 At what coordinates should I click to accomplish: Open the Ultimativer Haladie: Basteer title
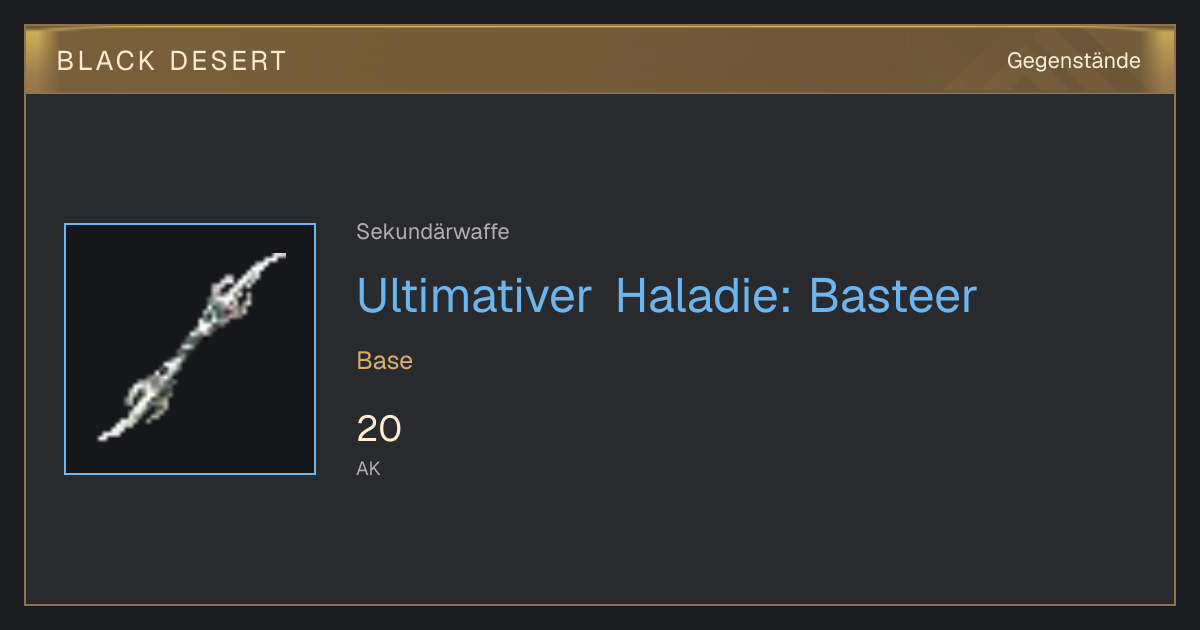point(666,295)
